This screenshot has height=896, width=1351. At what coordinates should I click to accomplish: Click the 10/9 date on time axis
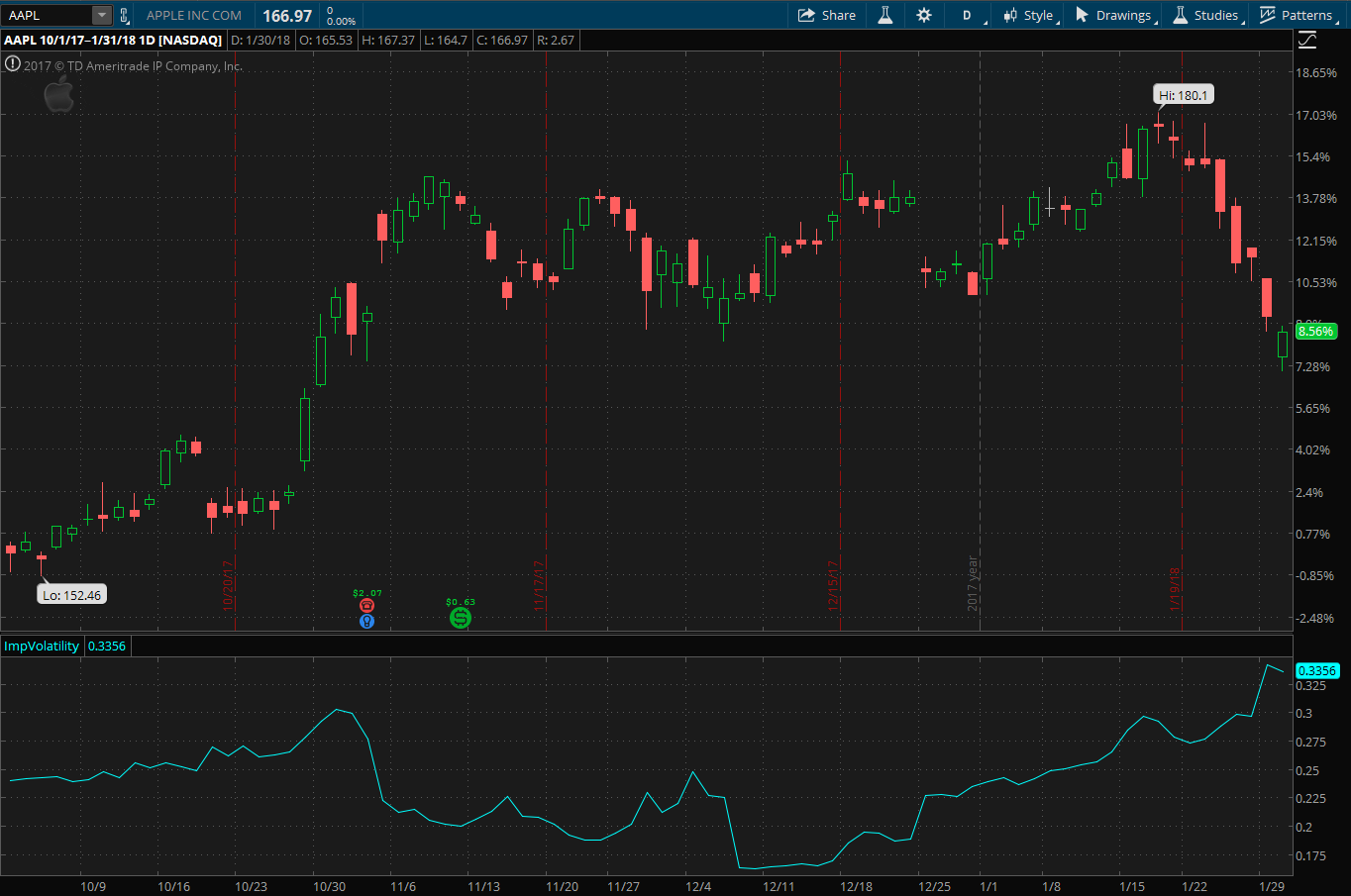pos(93,886)
